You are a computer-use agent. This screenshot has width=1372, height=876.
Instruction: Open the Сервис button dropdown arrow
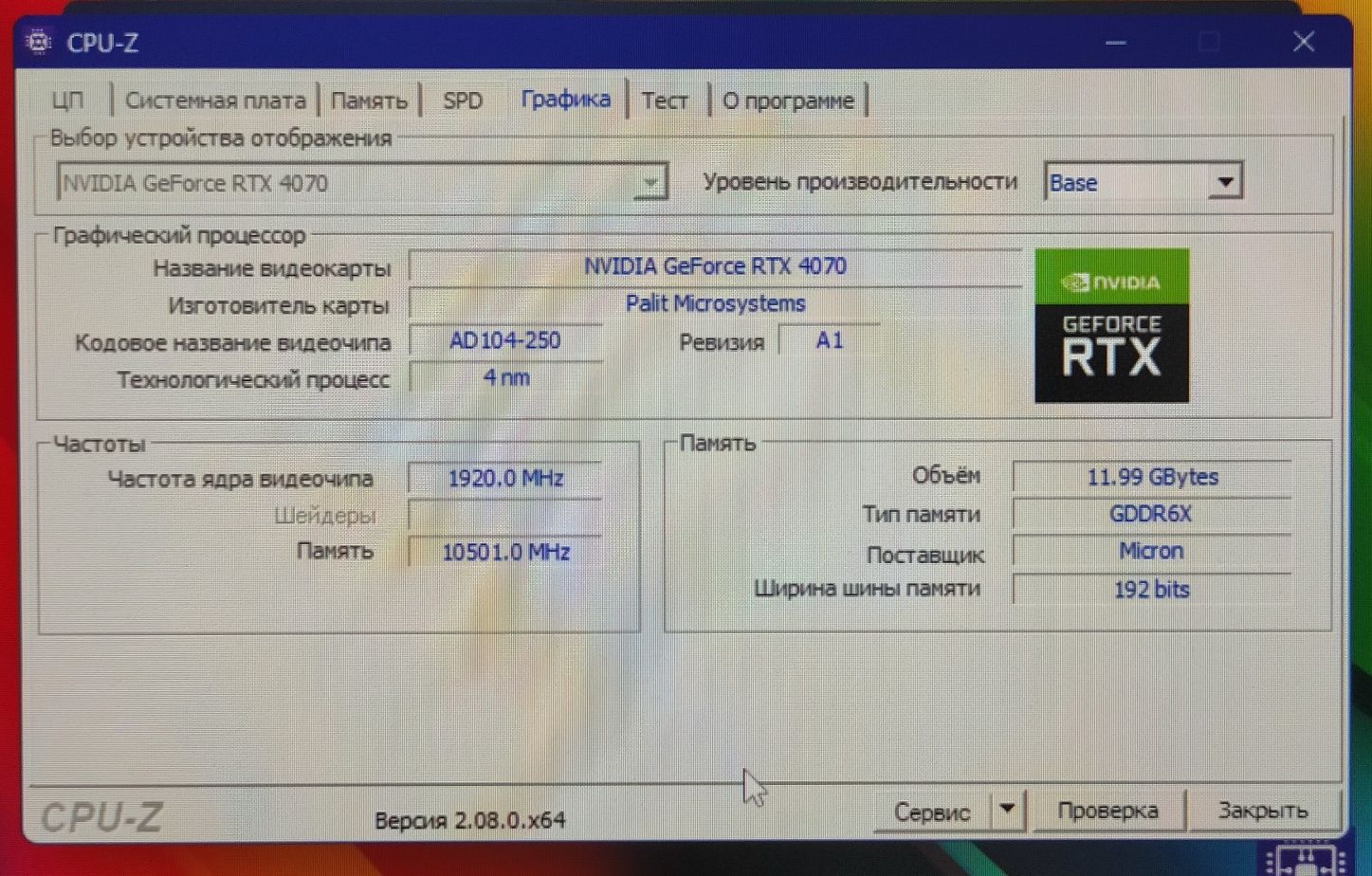point(1007,811)
